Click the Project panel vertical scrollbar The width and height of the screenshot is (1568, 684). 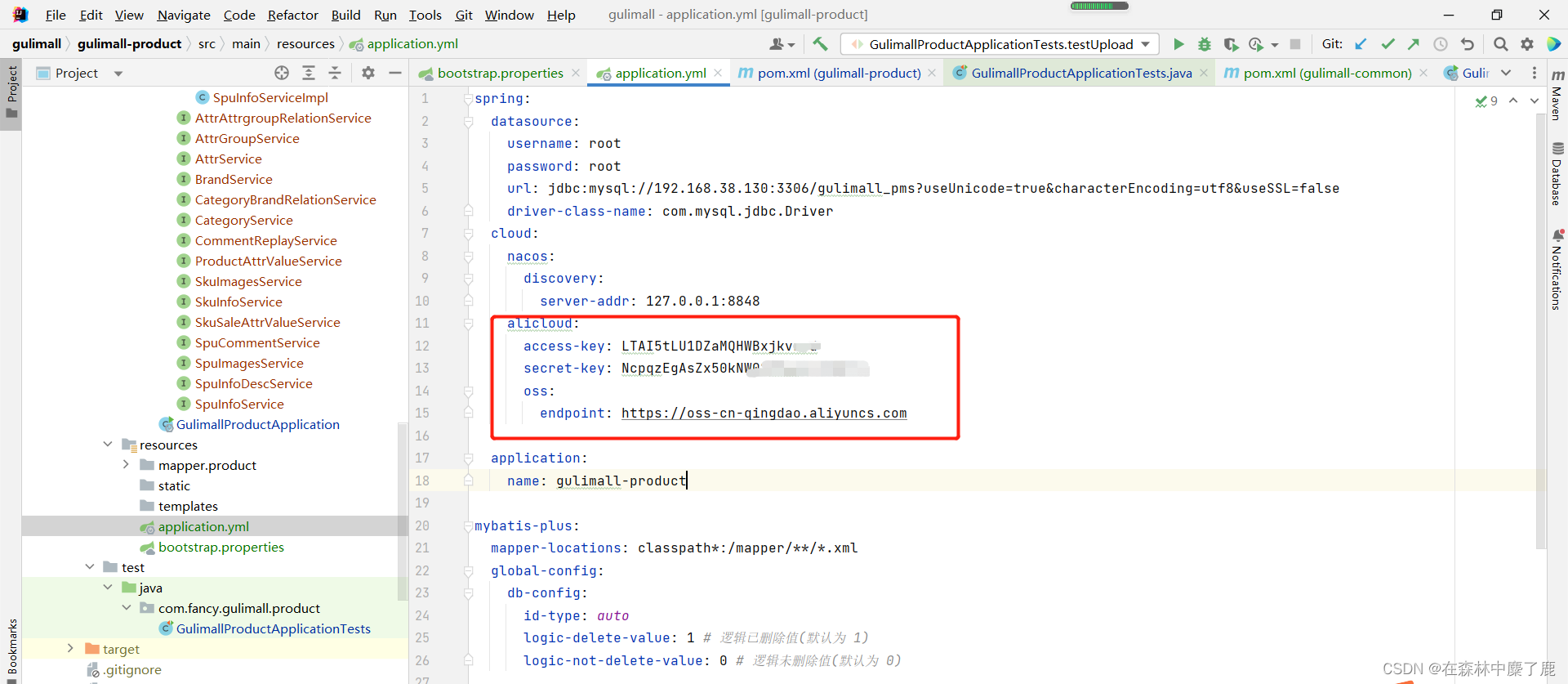[402, 511]
